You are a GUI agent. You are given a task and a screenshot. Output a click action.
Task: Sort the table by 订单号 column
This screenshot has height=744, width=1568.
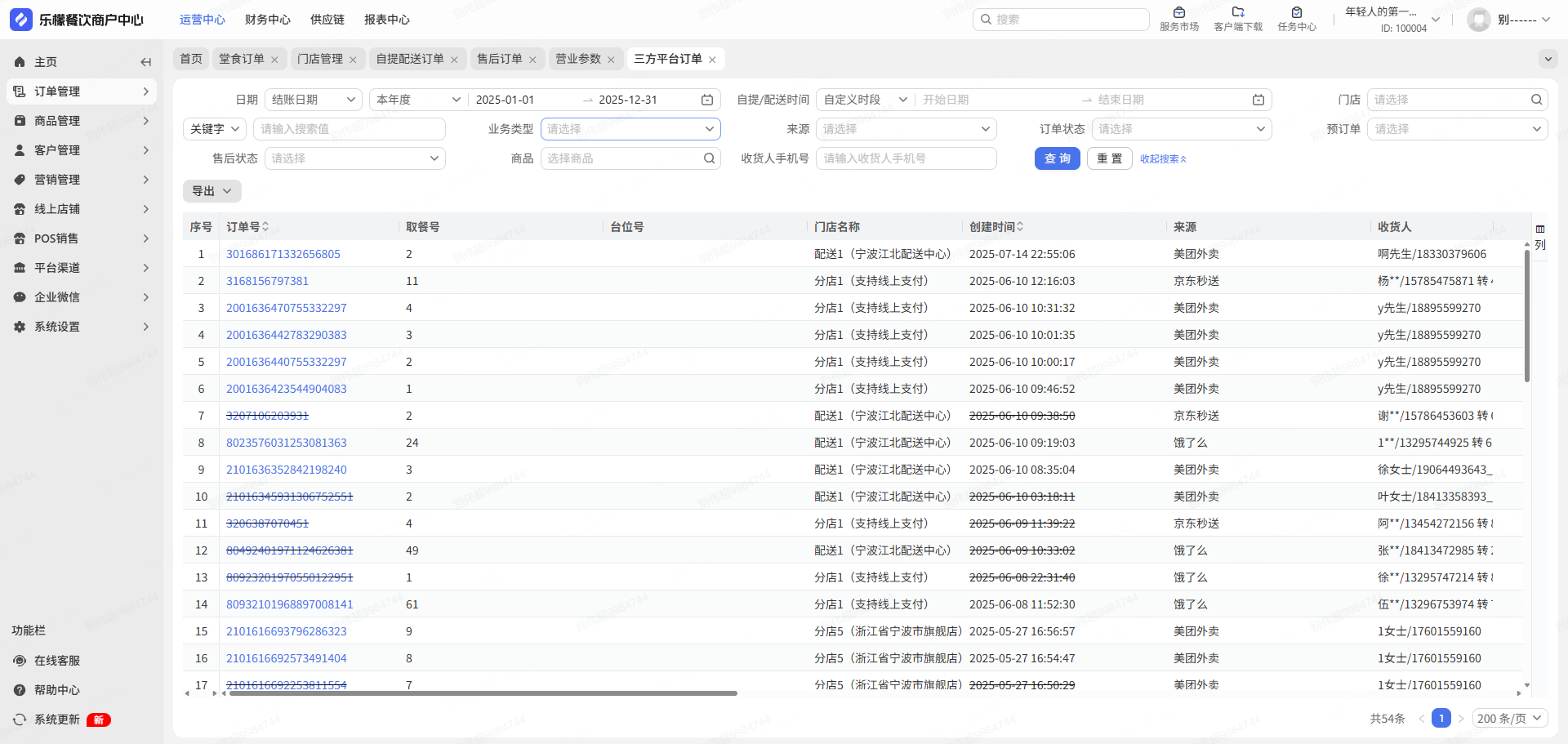click(265, 227)
